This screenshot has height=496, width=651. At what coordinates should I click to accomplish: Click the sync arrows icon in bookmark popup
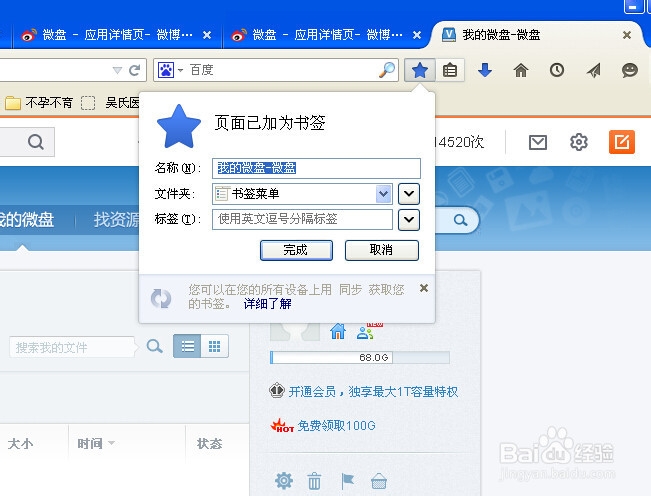161,298
